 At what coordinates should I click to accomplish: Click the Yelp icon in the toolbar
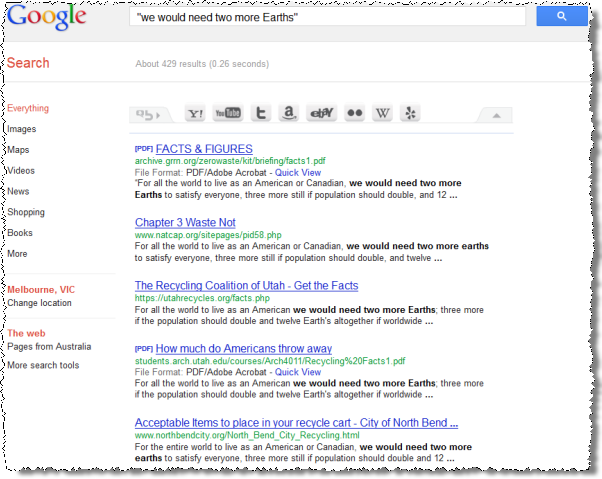(411, 114)
